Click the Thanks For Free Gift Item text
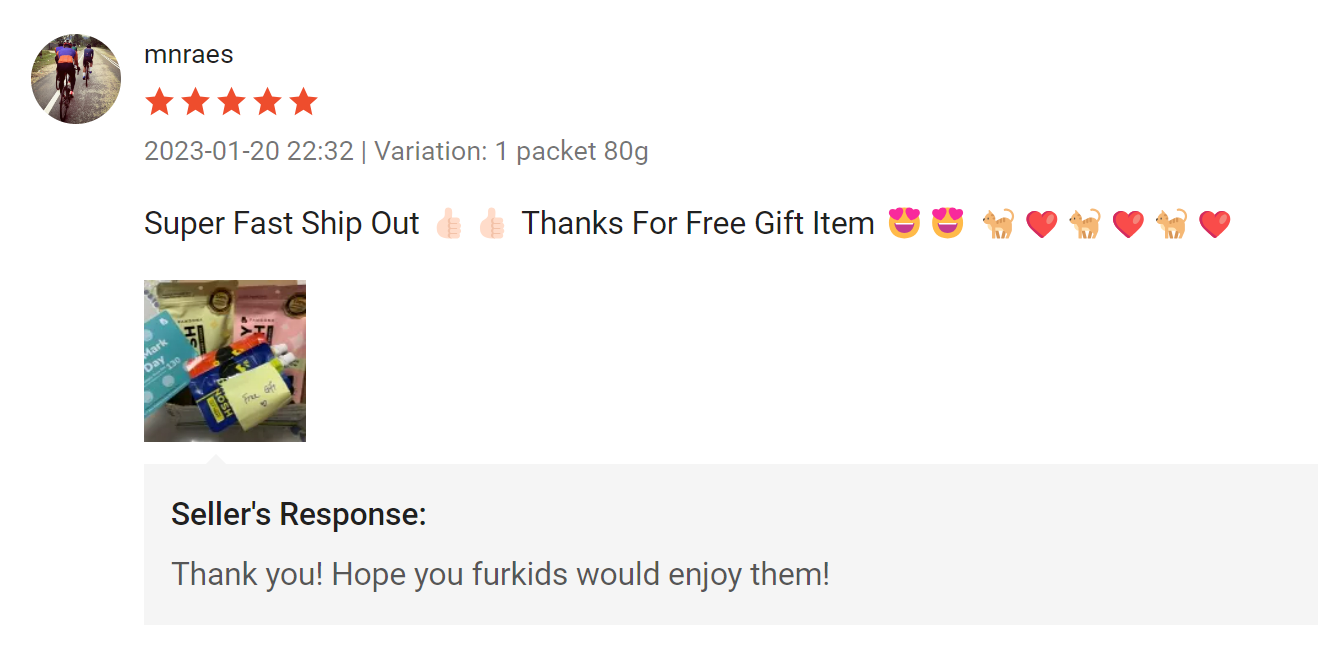This screenshot has height=664, width=1318. point(698,224)
